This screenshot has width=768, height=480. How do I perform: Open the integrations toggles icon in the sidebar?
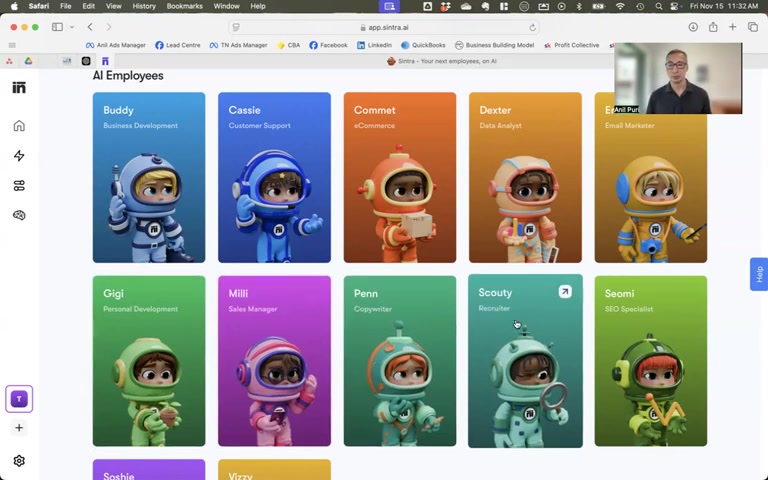19,186
